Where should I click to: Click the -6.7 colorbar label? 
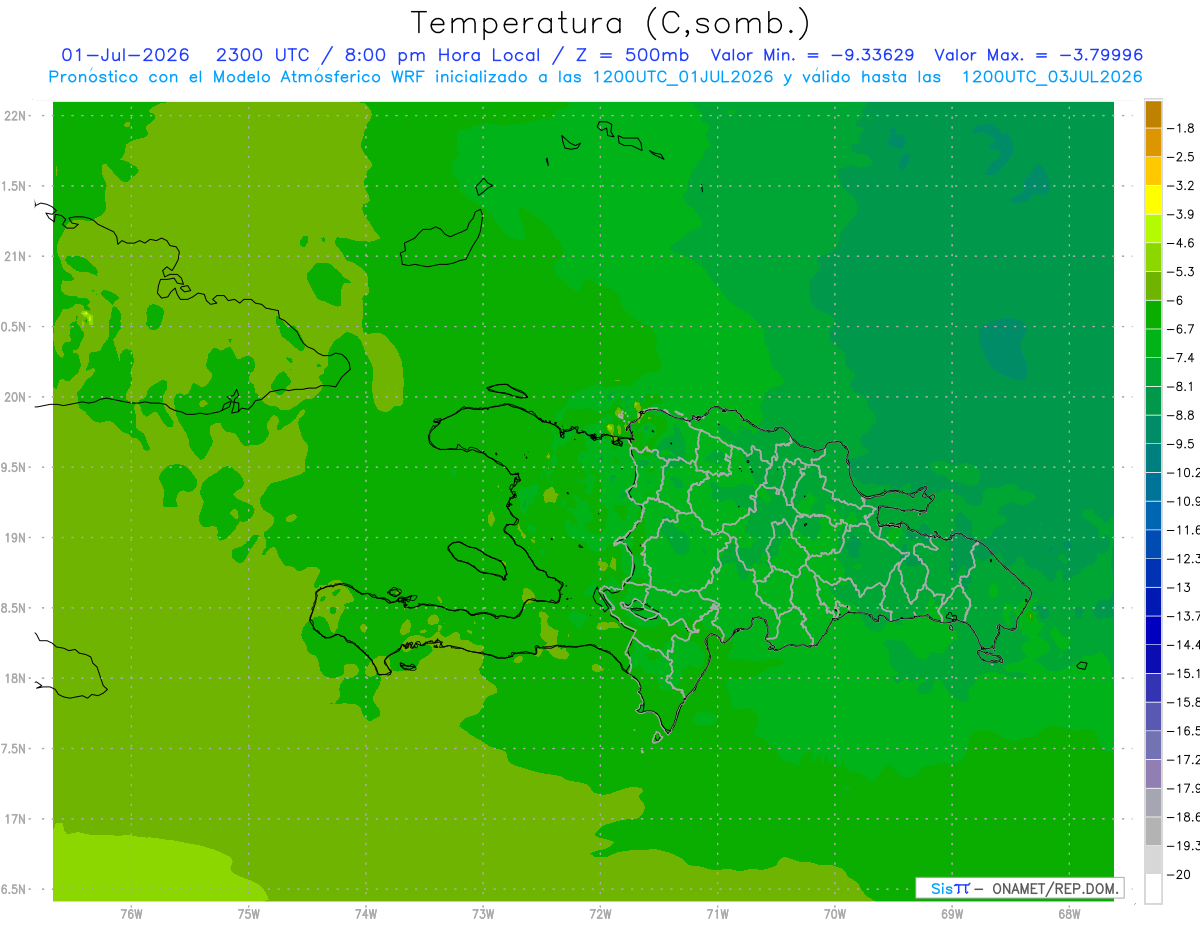tap(1182, 329)
